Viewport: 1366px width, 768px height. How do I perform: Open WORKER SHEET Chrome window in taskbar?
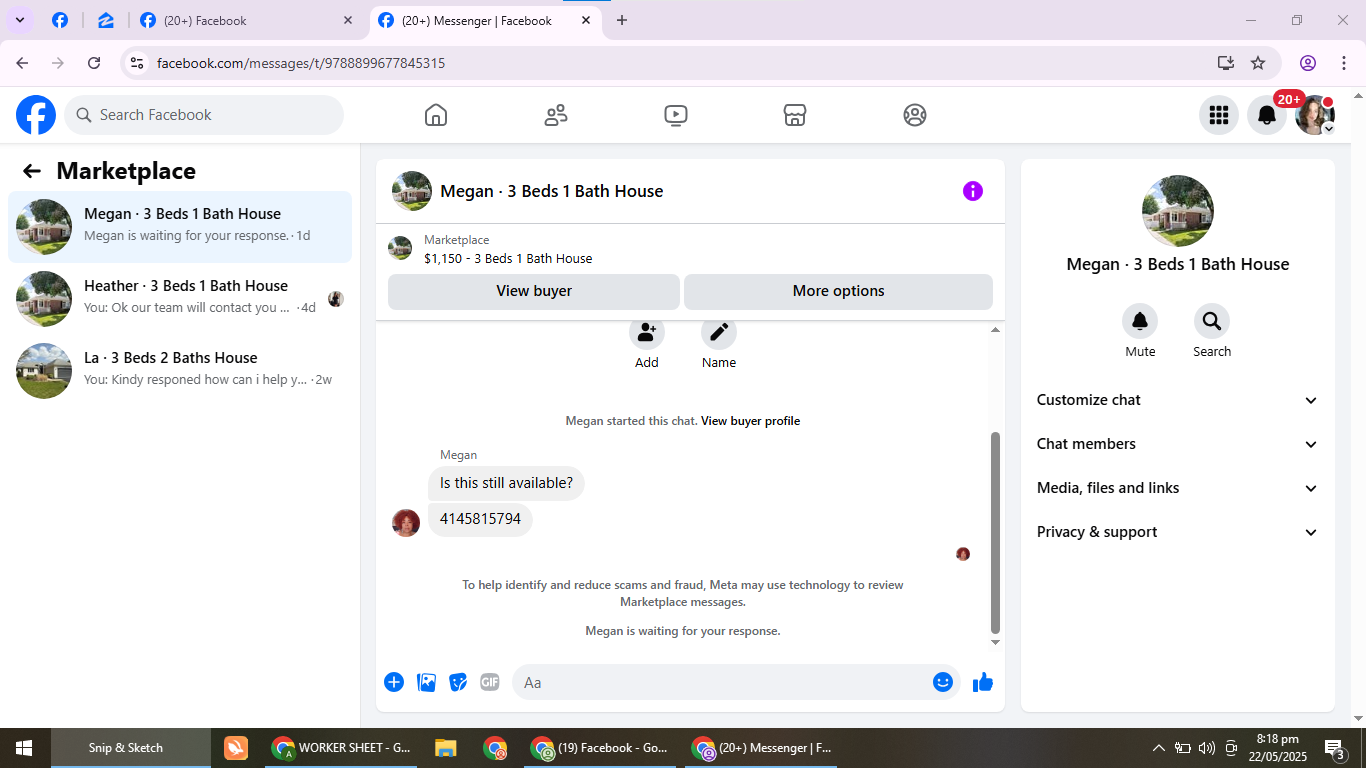[x=342, y=748]
